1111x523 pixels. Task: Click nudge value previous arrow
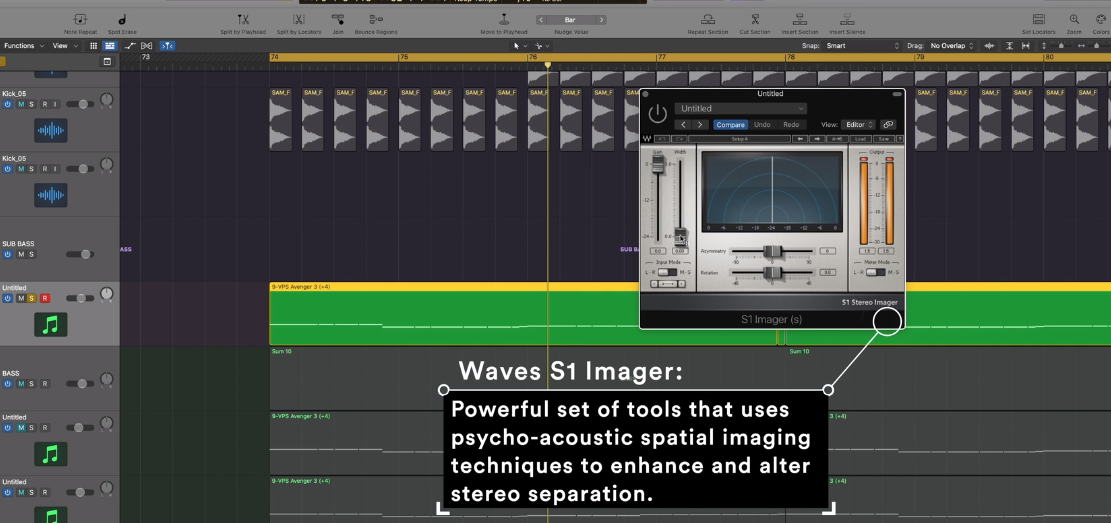541,20
